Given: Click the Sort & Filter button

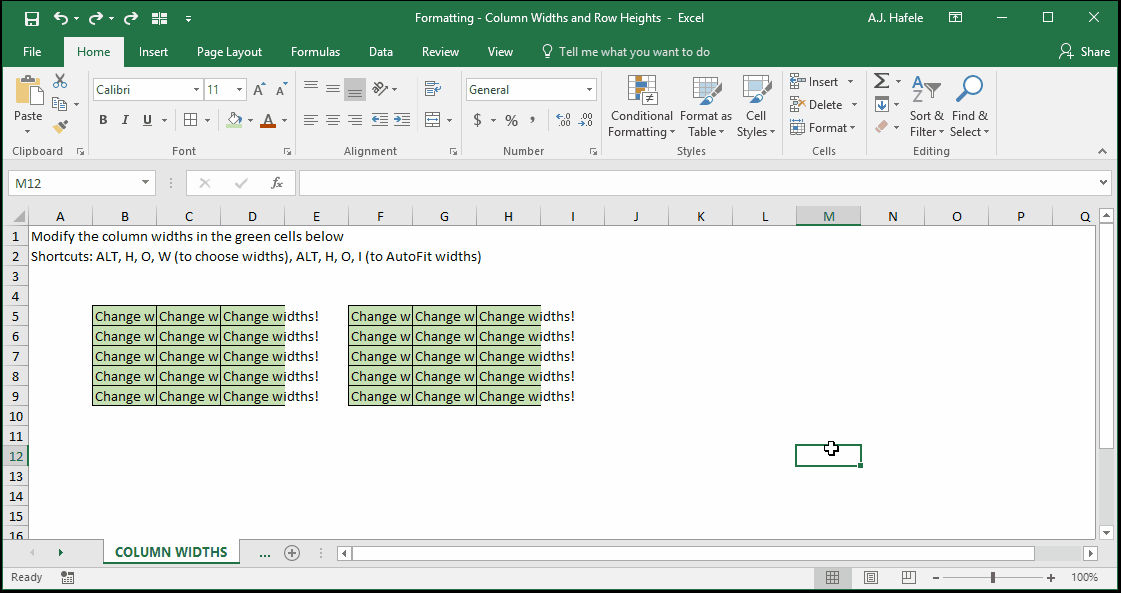Looking at the screenshot, I should [927, 106].
